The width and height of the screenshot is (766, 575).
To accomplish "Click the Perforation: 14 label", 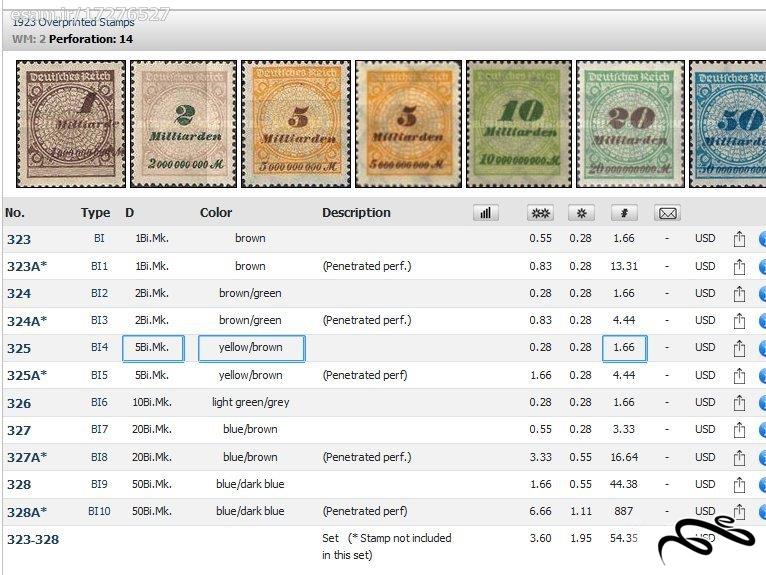I will (x=91, y=39).
